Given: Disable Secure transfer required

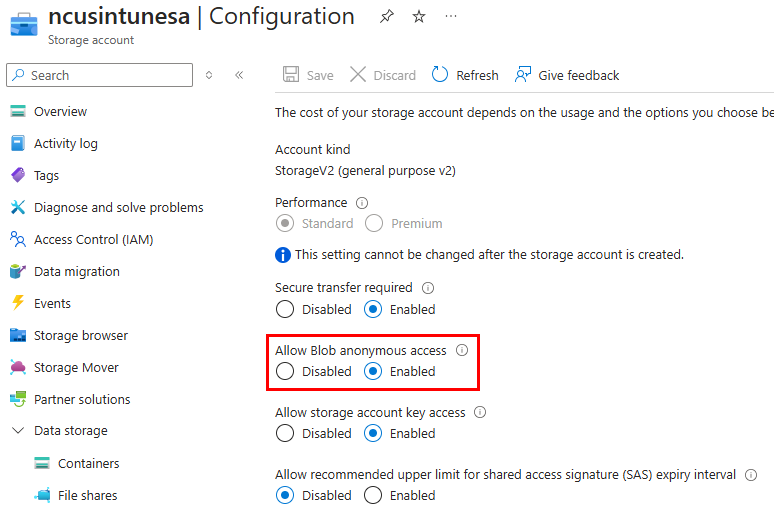Looking at the screenshot, I should click(285, 309).
